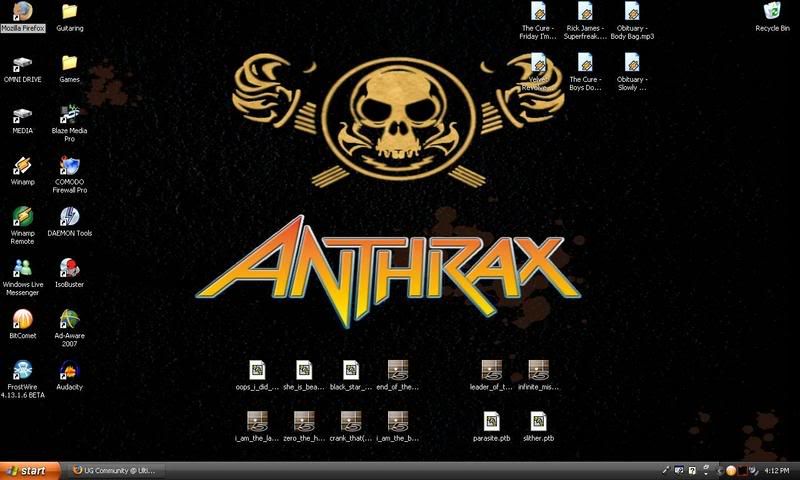Click the orange round tray icon

pyautogui.click(x=731, y=470)
